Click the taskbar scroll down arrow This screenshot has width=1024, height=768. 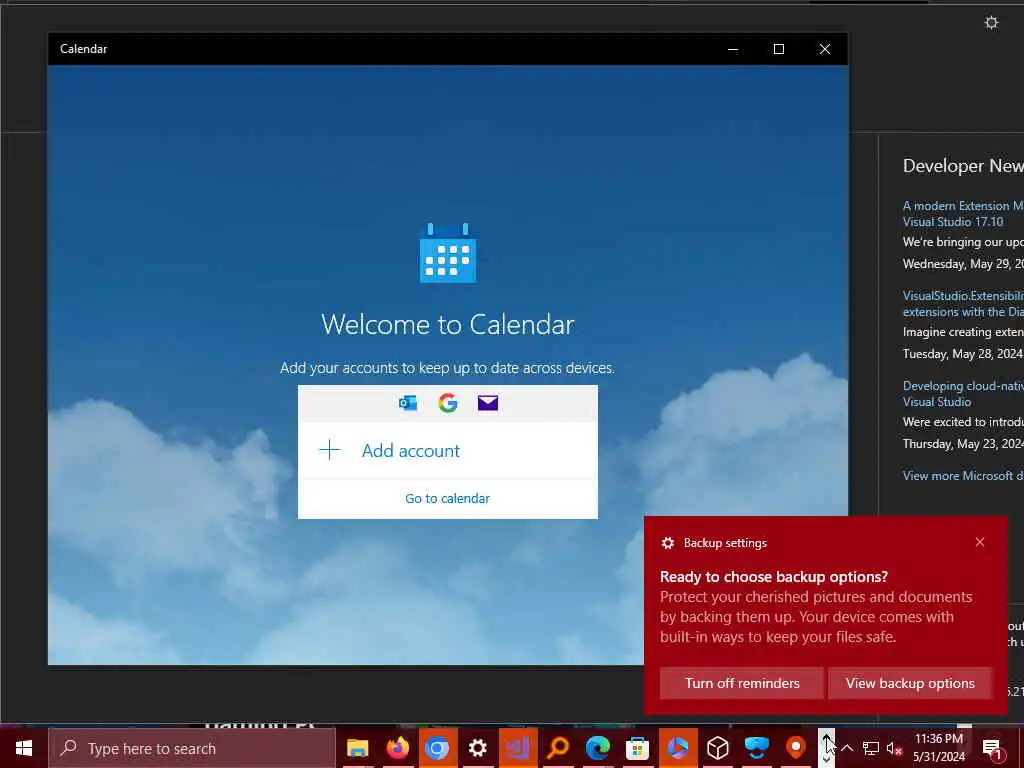(x=827, y=759)
